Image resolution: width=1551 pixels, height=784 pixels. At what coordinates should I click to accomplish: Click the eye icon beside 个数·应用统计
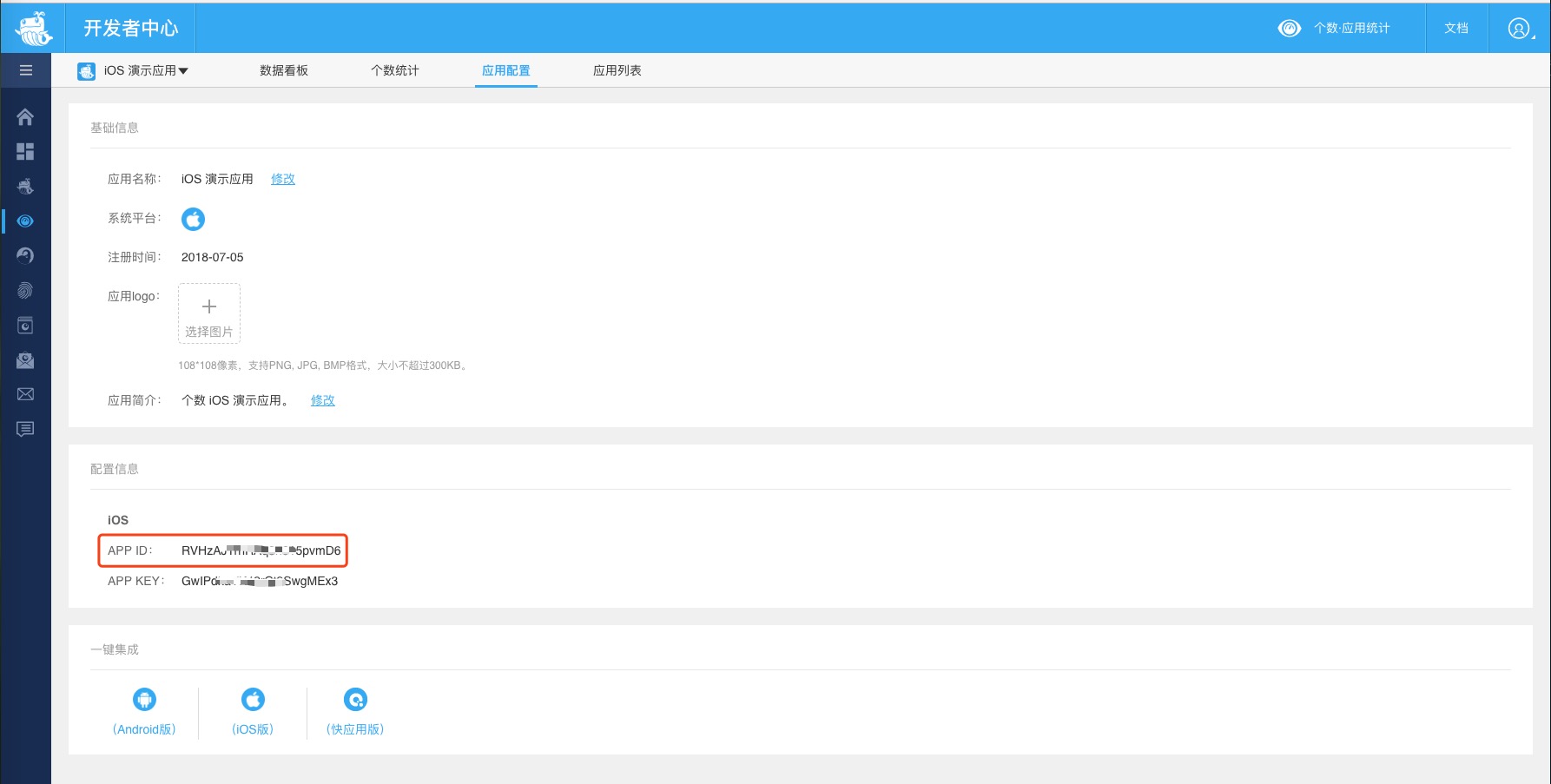pyautogui.click(x=1290, y=29)
